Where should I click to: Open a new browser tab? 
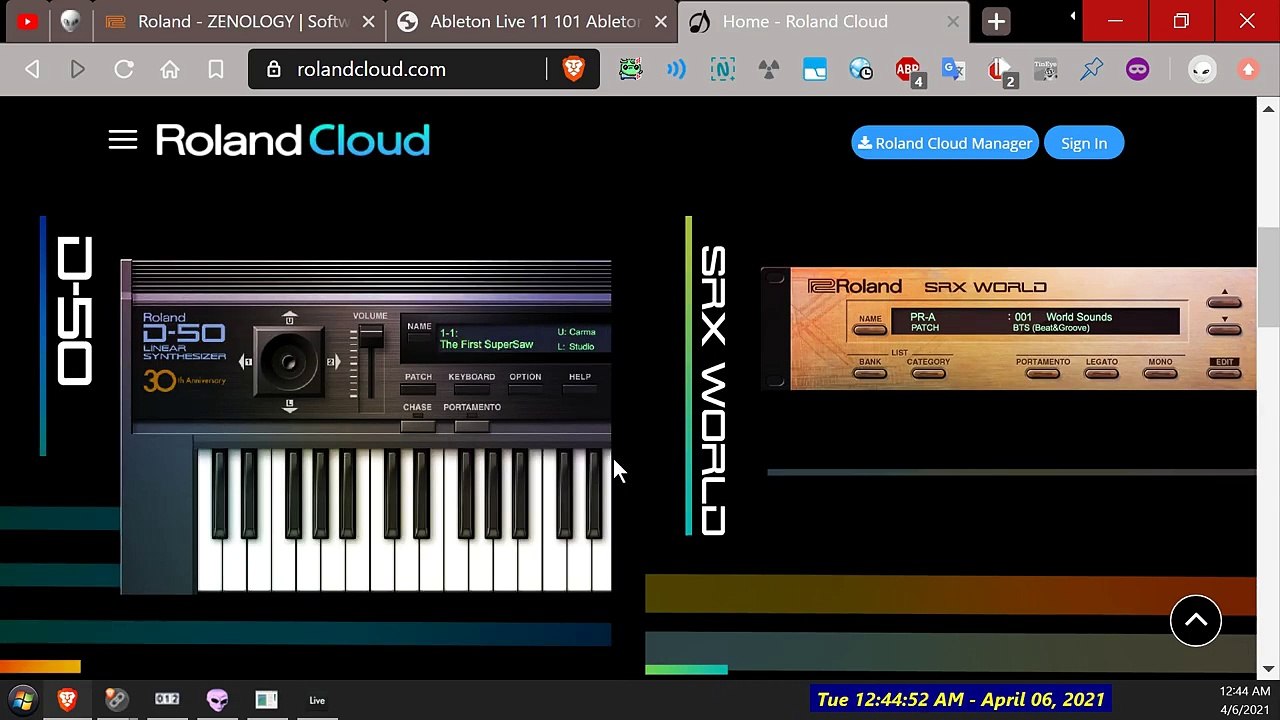996,21
